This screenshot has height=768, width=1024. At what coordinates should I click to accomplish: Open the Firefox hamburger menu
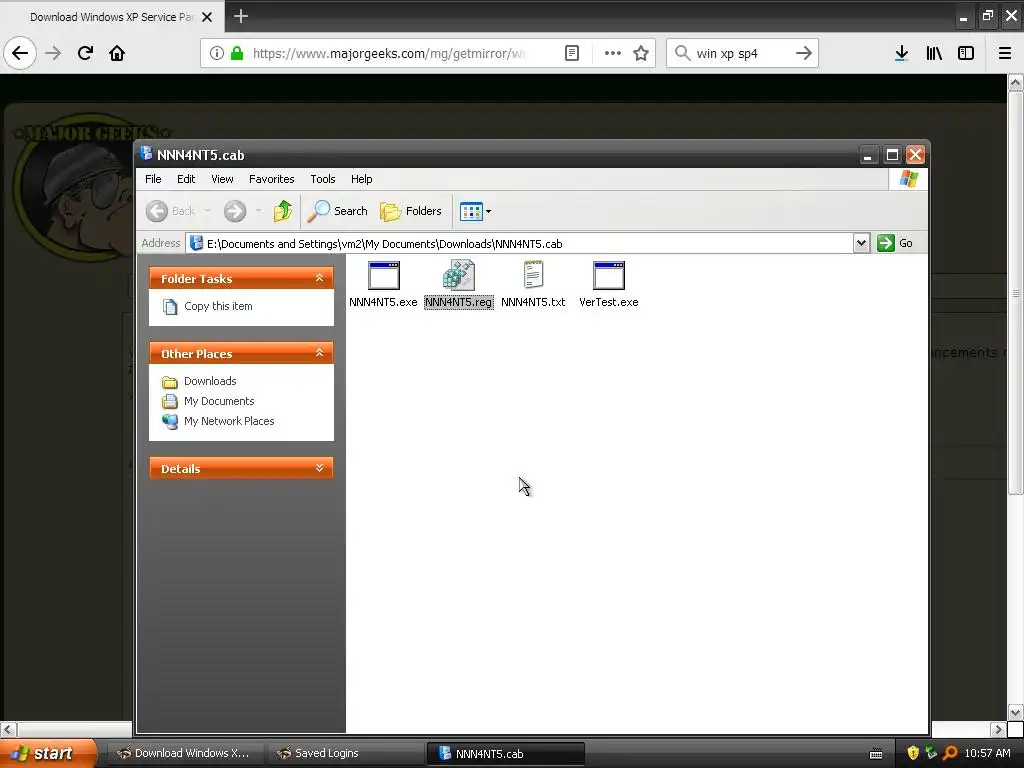[1005, 53]
